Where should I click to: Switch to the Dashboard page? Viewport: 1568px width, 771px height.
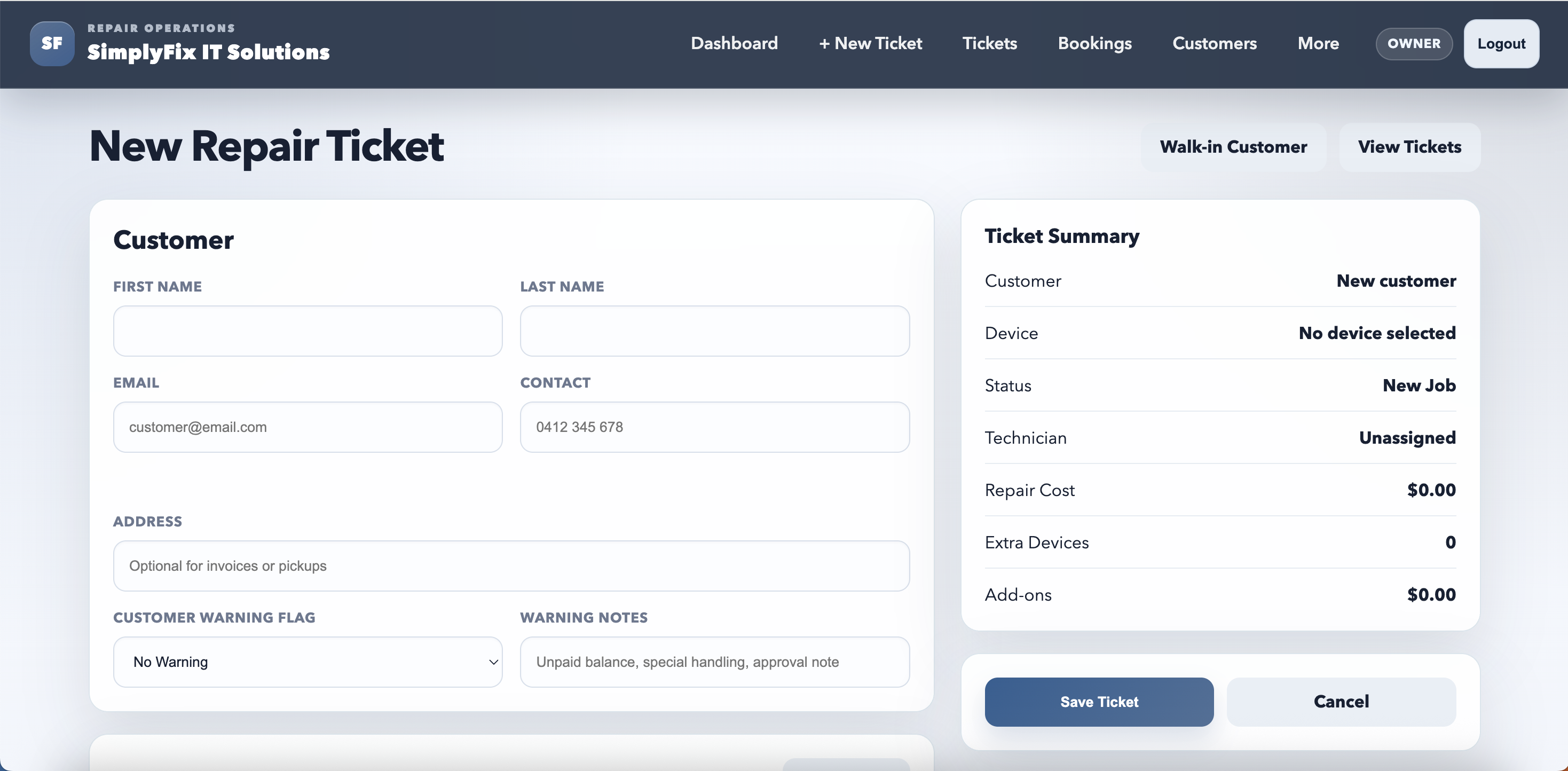point(734,43)
